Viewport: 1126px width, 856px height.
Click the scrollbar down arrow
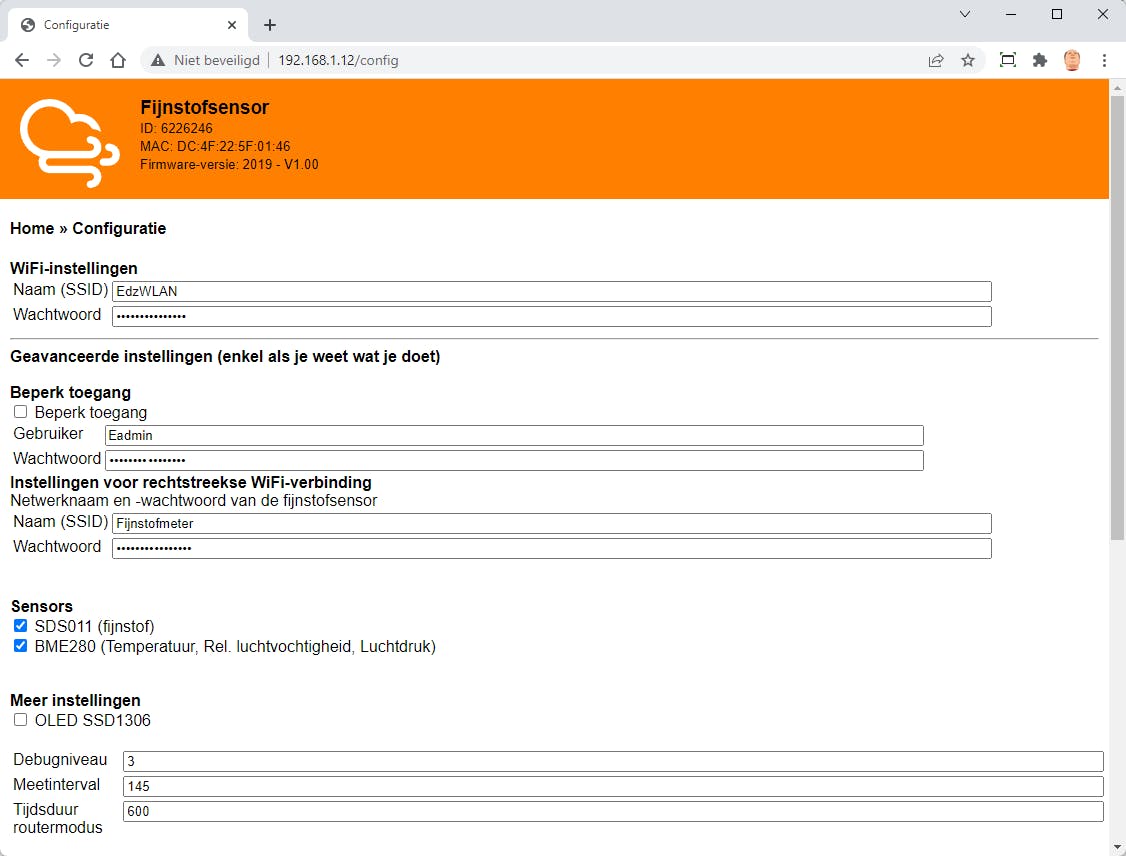tap(1117, 847)
